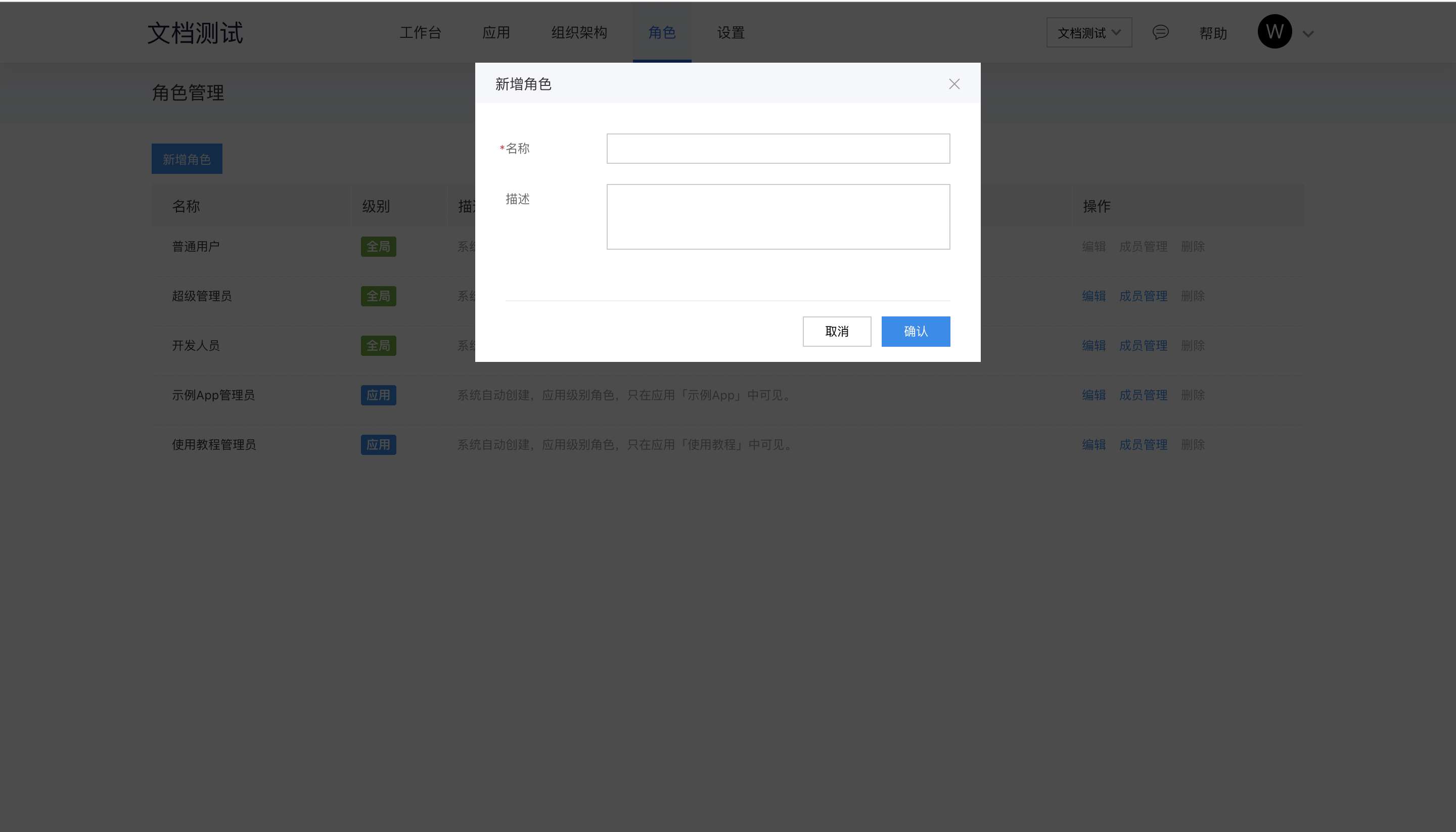The image size is (1456, 832).
Task: Open 成员管理 for 开发人员
Action: [1143, 346]
